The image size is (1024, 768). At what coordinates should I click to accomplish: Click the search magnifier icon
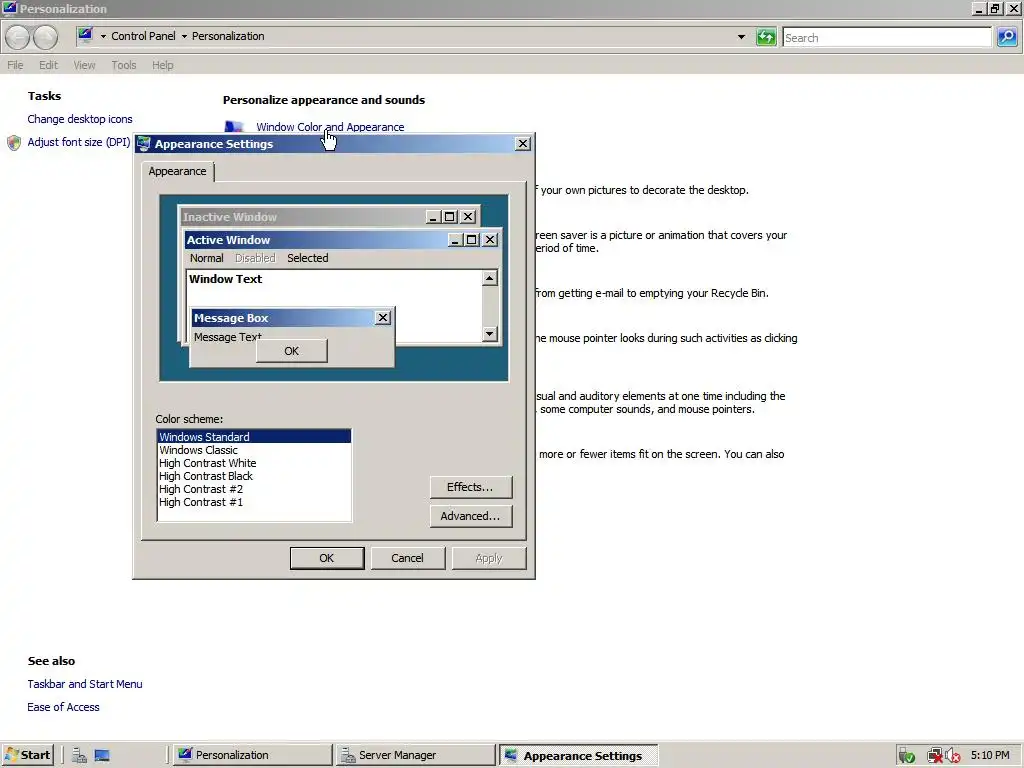(x=1007, y=37)
